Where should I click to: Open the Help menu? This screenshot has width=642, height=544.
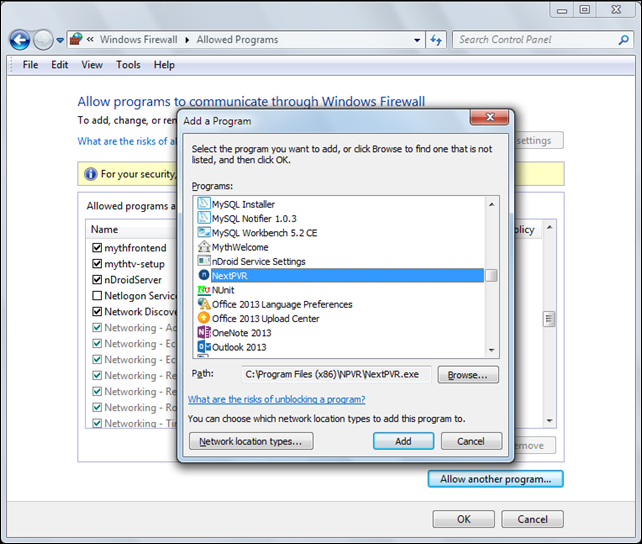tap(164, 65)
